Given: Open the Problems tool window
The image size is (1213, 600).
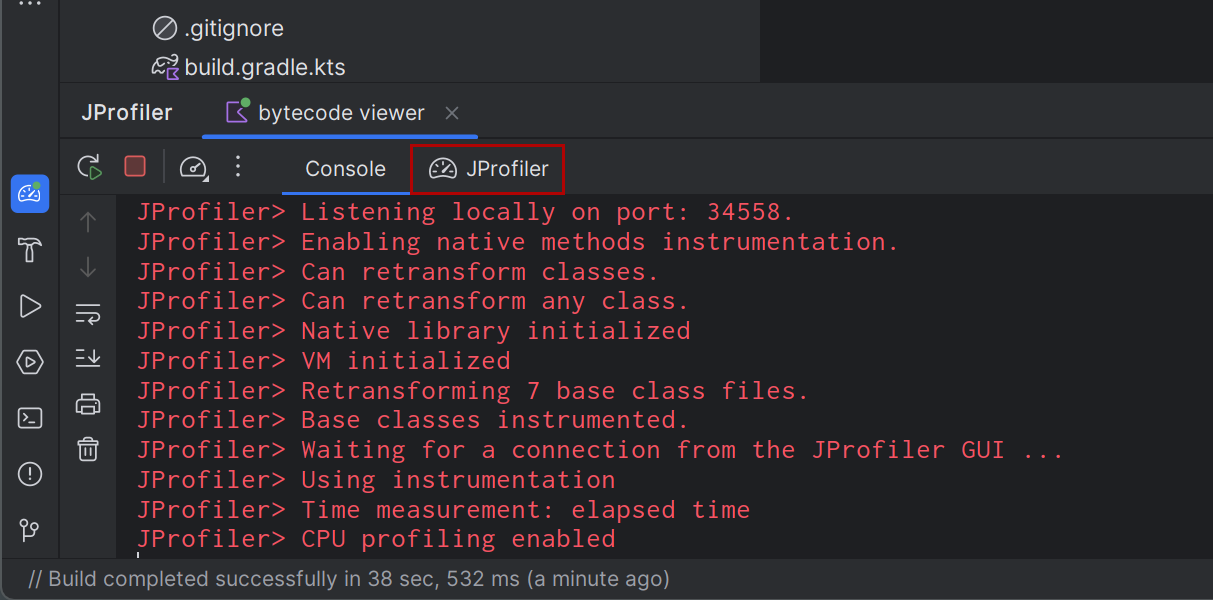Looking at the screenshot, I should (30, 474).
